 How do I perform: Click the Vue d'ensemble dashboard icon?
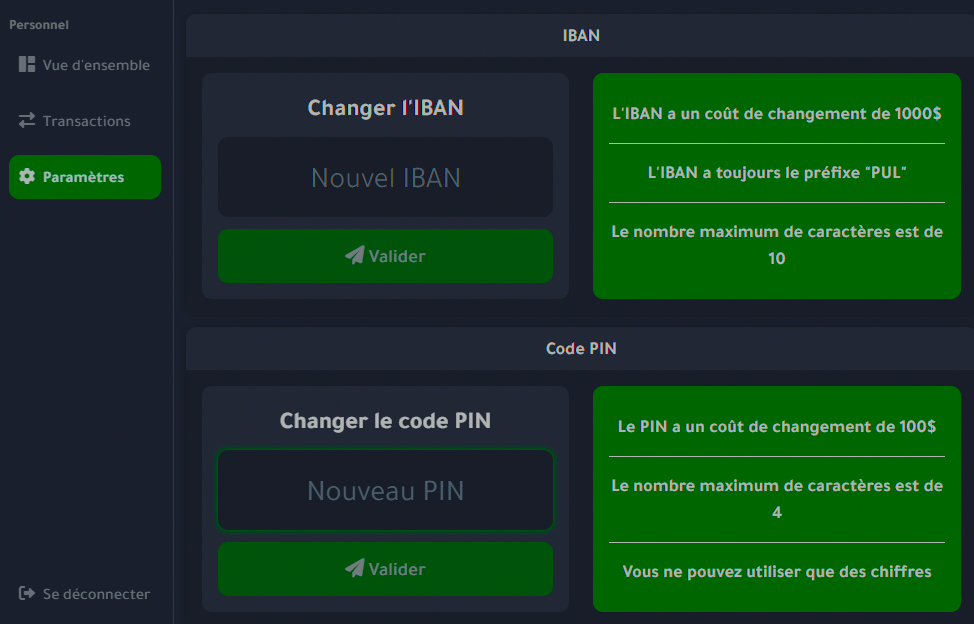[27, 65]
